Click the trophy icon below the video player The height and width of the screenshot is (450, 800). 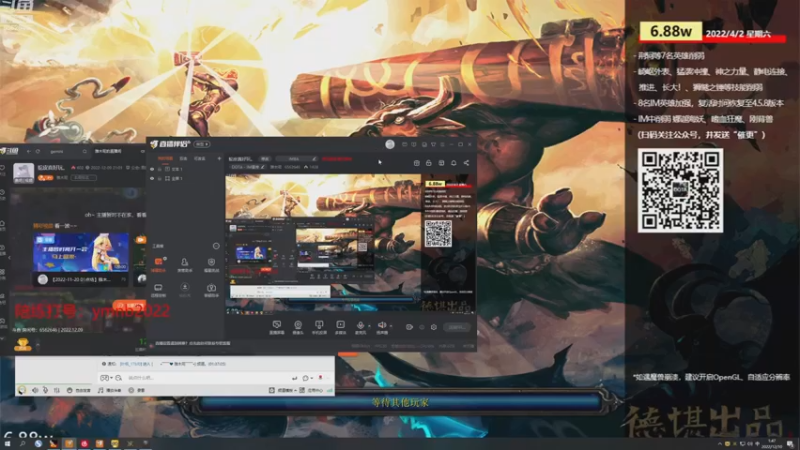tap(22, 344)
